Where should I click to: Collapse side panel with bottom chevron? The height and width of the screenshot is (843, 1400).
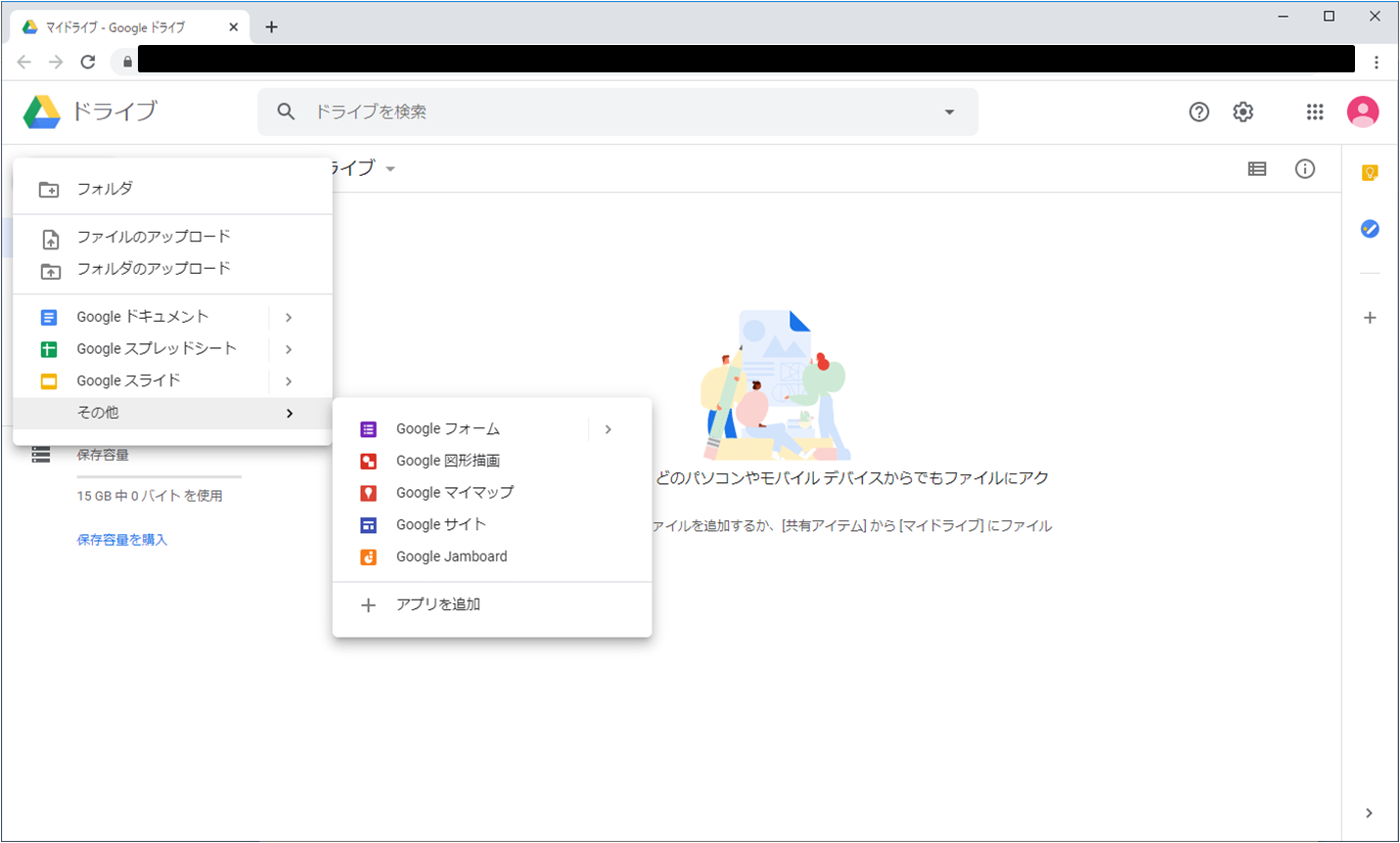coord(1369,813)
